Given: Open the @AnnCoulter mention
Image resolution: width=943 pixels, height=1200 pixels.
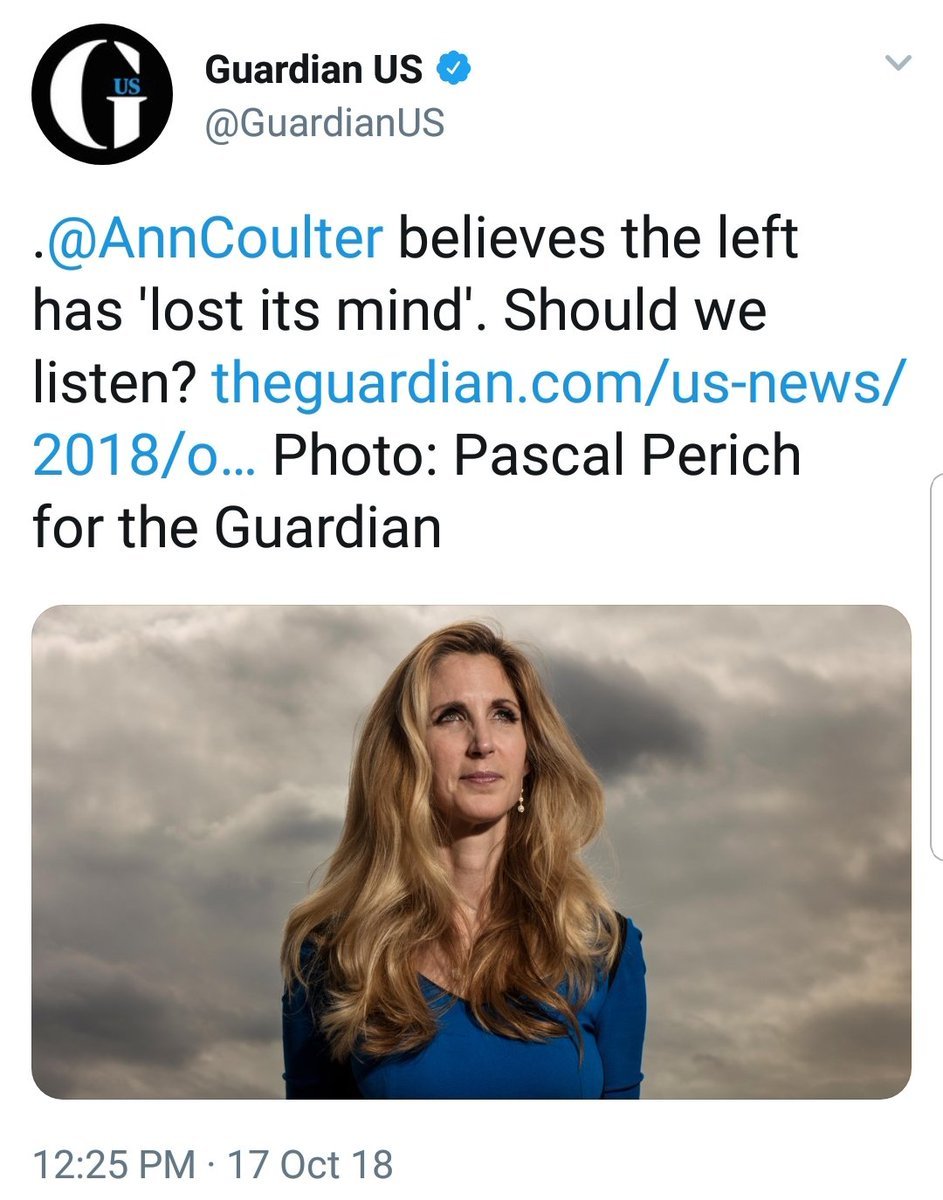Looking at the screenshot, I should 213,240.
